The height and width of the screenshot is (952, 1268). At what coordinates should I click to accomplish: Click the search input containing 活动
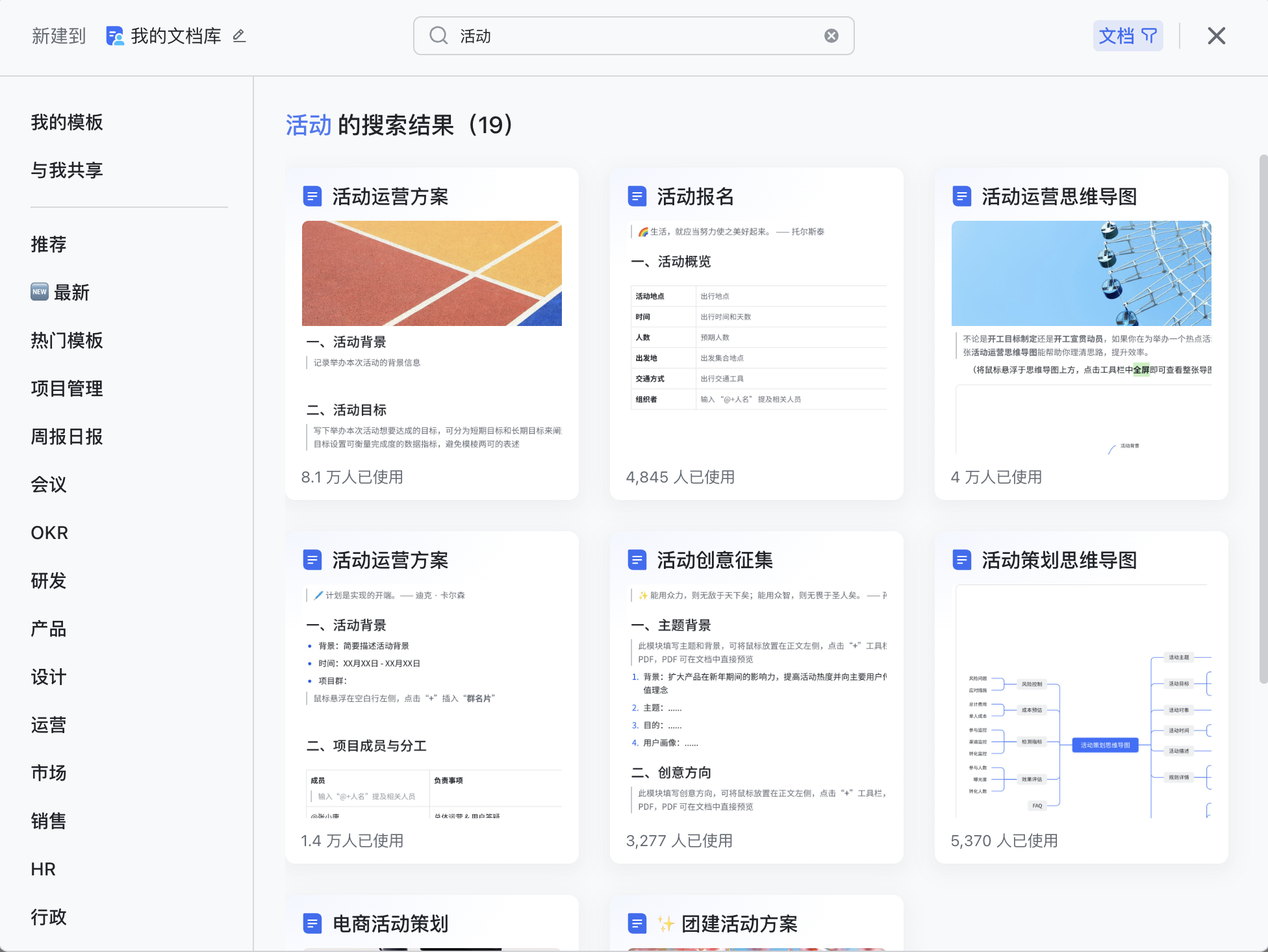(633, 36)
